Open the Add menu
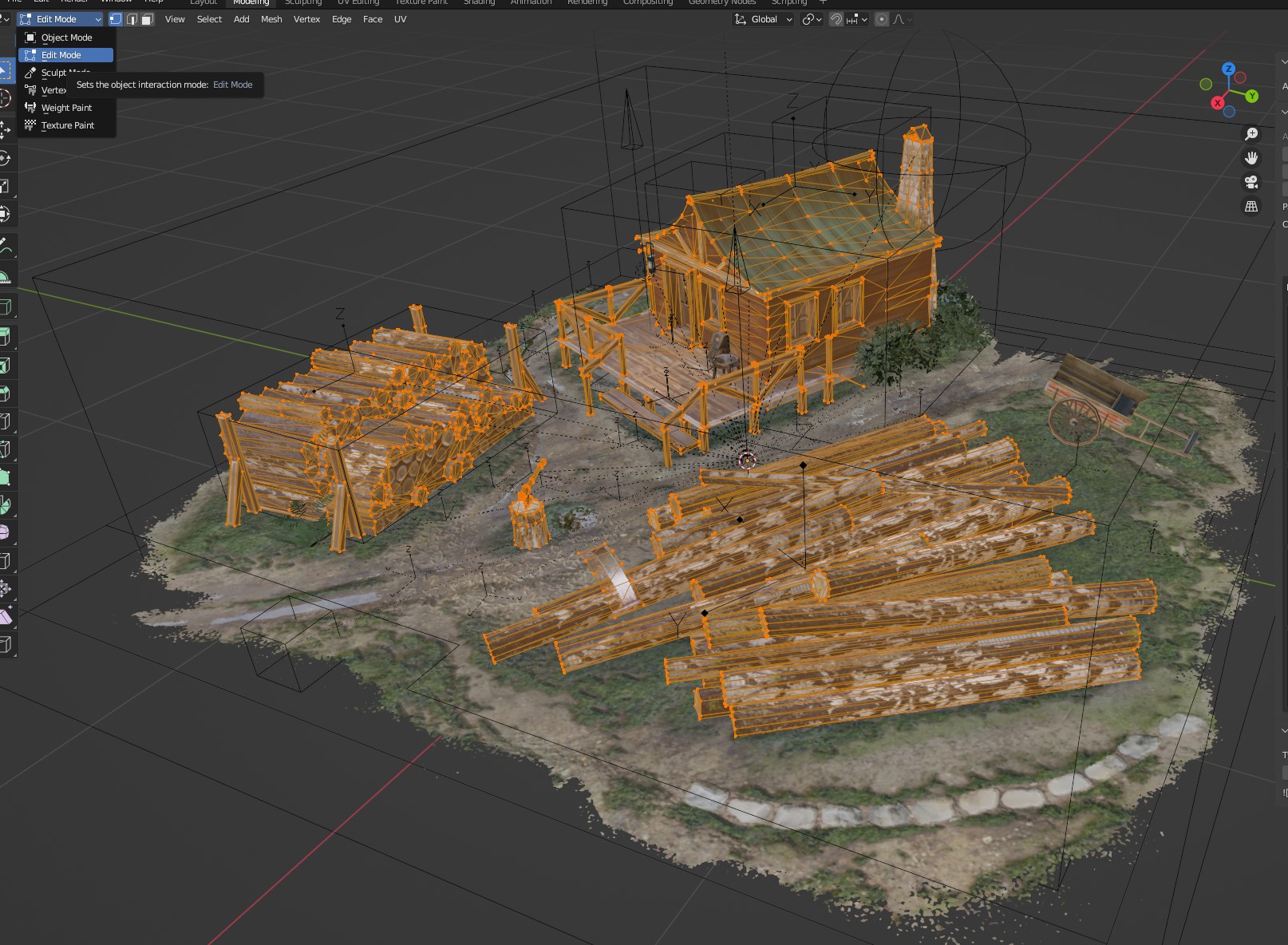 pyautogui.click(x=241, y=19)
